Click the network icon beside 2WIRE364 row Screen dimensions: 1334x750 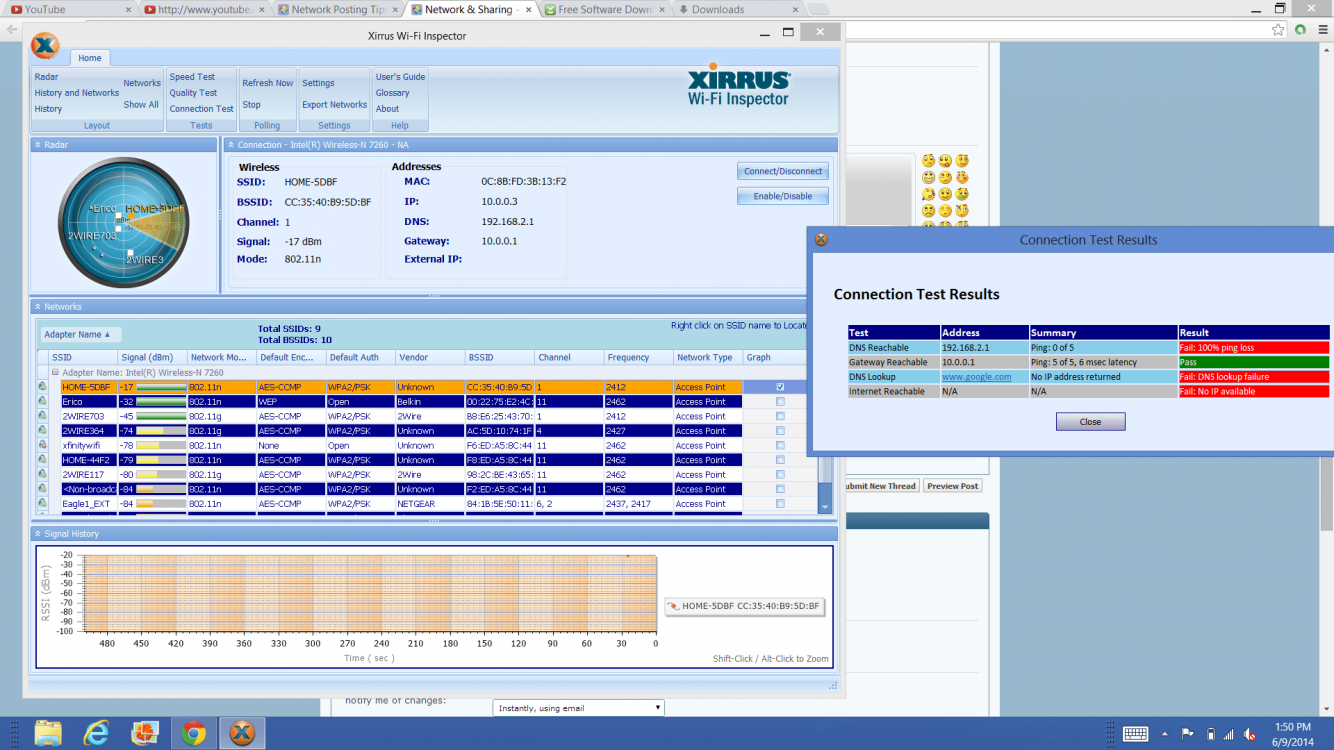click(x=43, y=431)
